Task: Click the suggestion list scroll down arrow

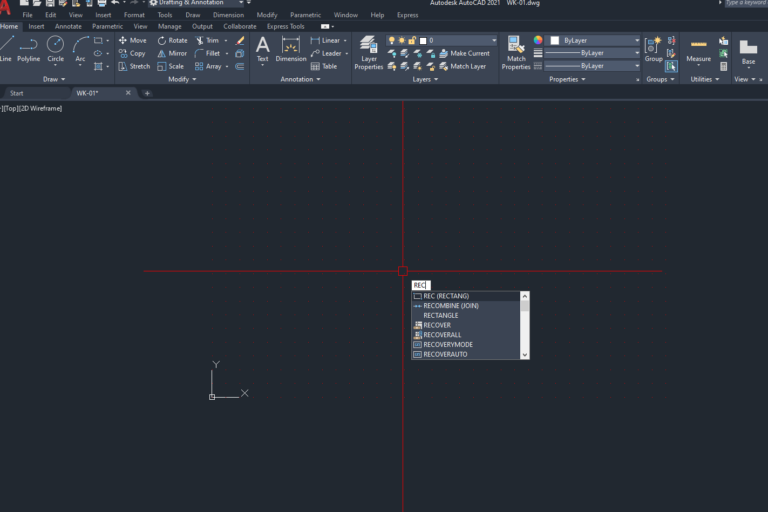Action: pos(525,355)
